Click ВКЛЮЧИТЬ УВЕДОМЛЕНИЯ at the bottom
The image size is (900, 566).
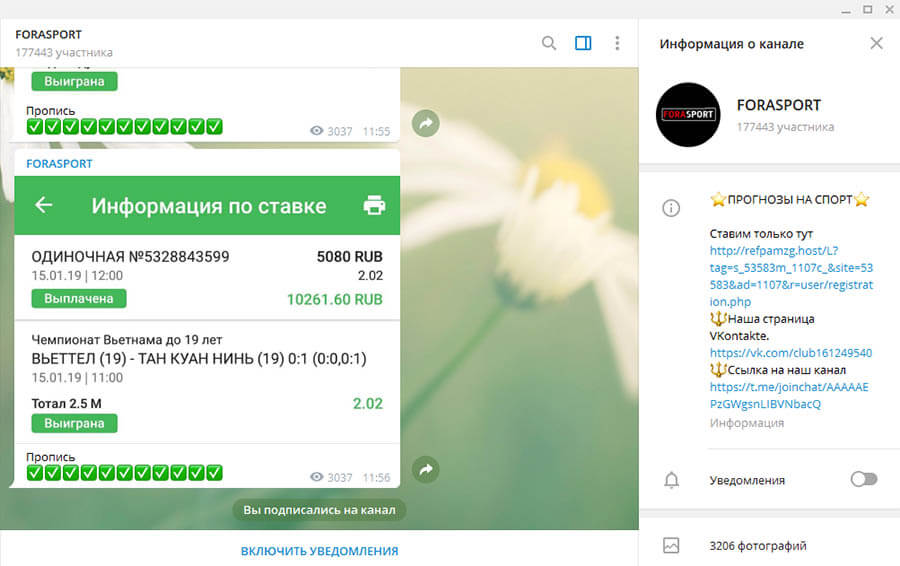(319, 551)
